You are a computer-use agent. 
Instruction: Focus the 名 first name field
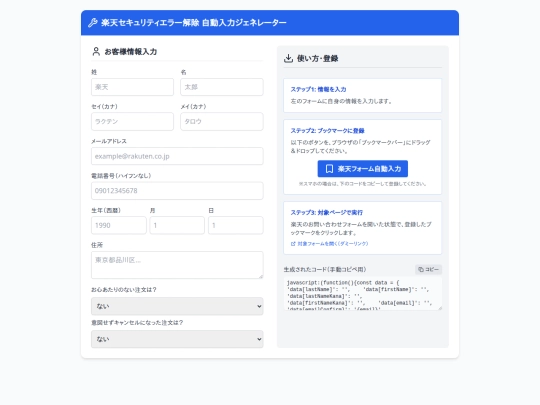(222, 87)
